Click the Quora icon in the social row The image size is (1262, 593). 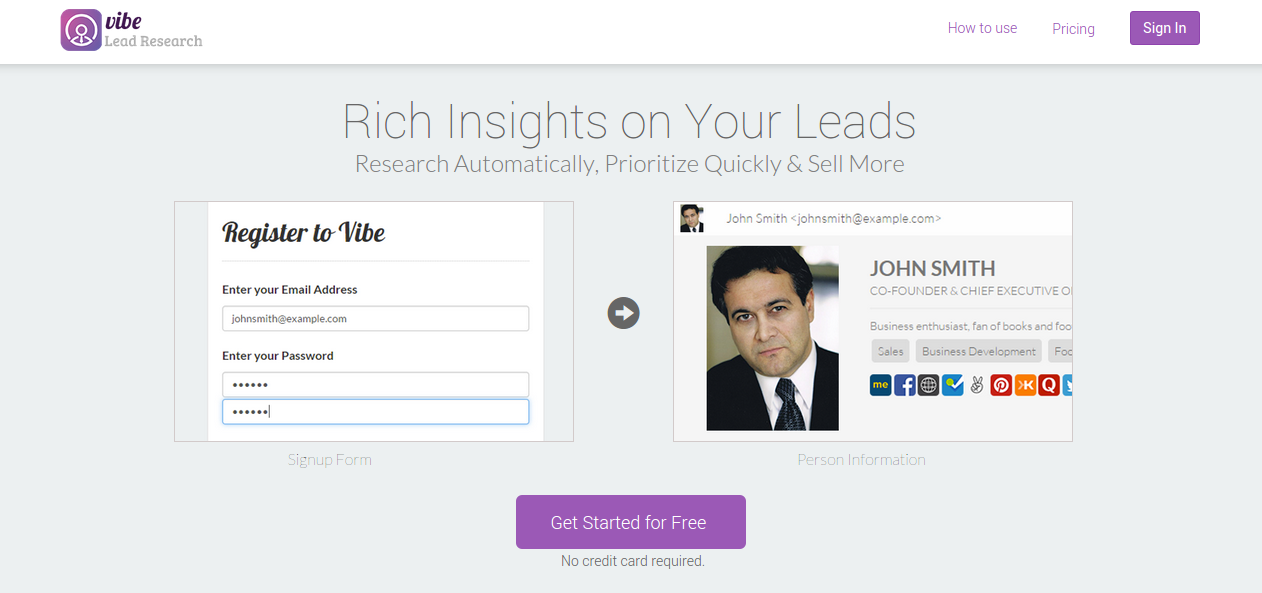[1049, 385]
